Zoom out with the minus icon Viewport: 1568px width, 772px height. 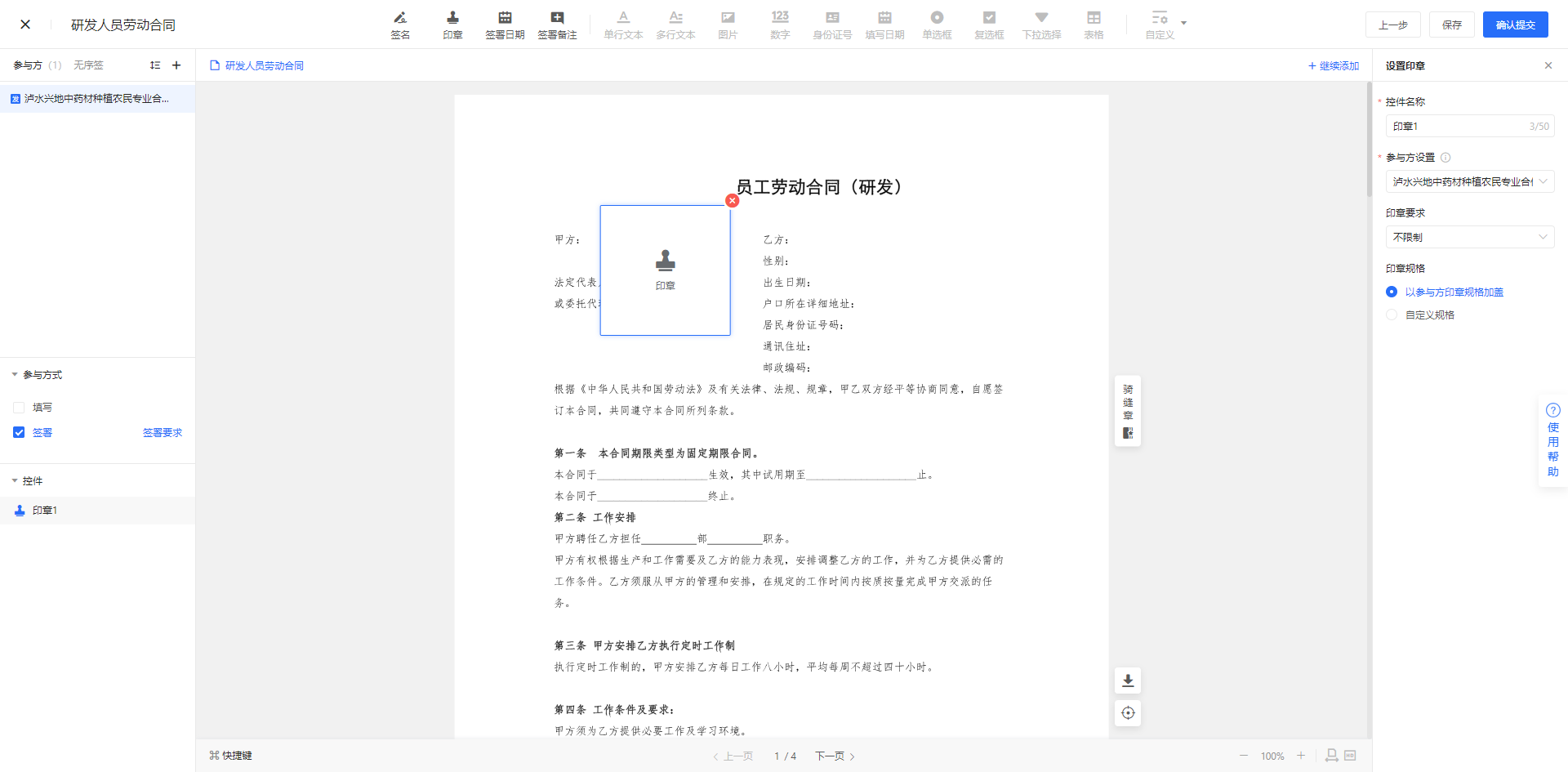pos(1244,756)
